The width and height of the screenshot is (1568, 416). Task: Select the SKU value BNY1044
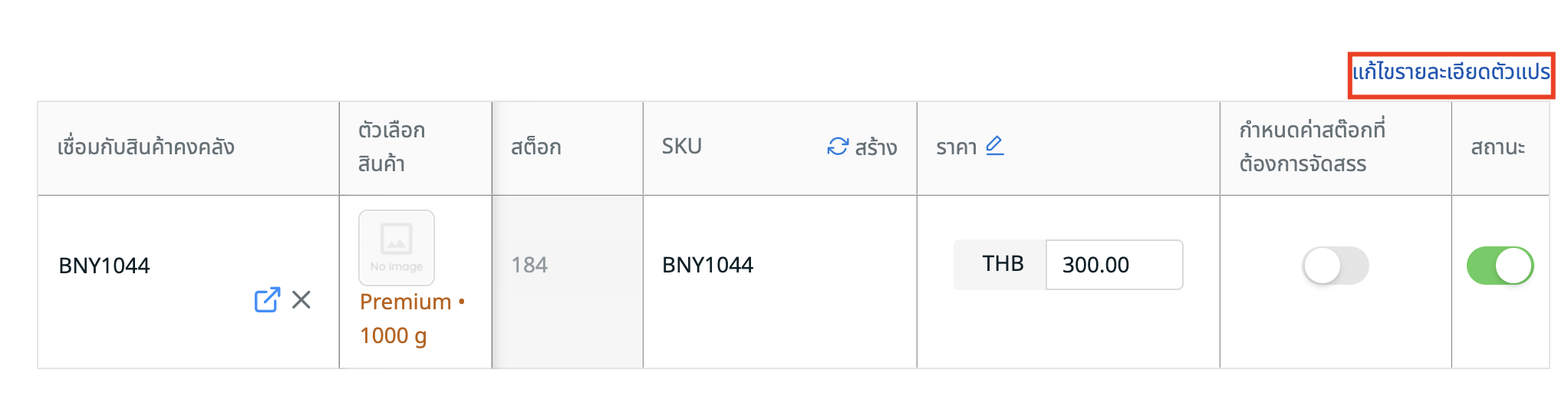(707, 266)
